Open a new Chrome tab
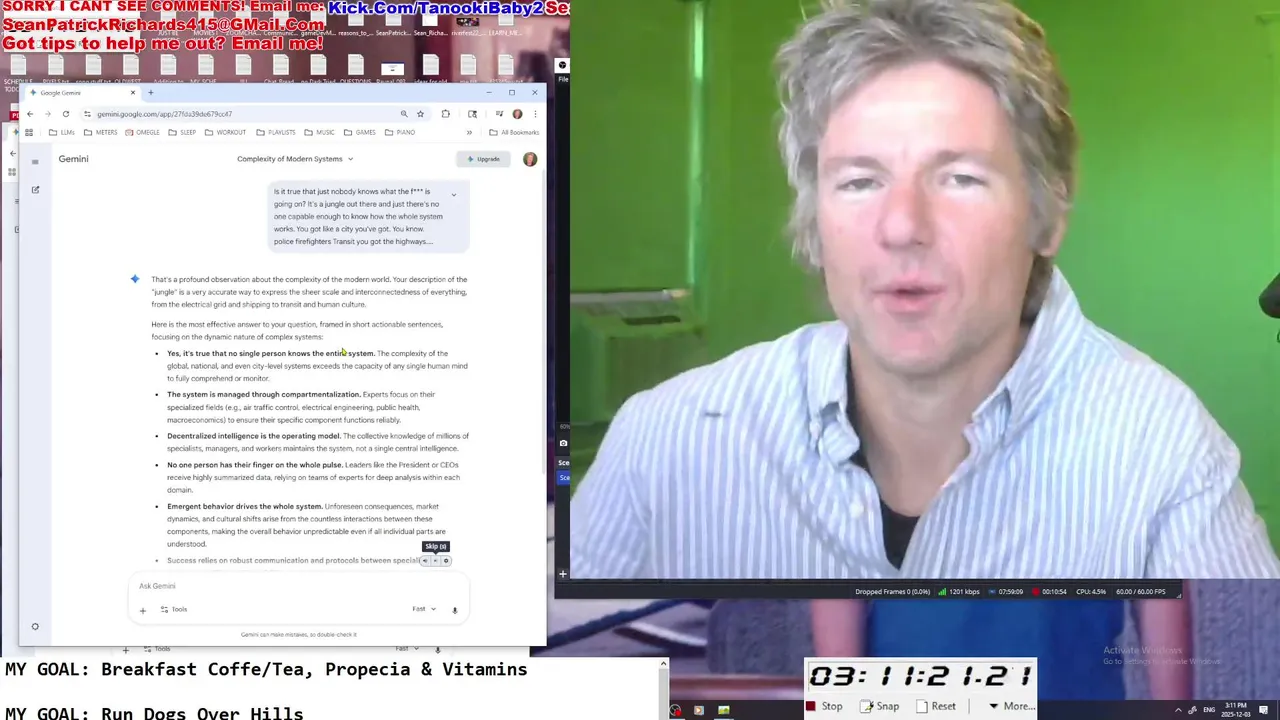The width and height of the screenshot is (1280, 720). (150, 93)
